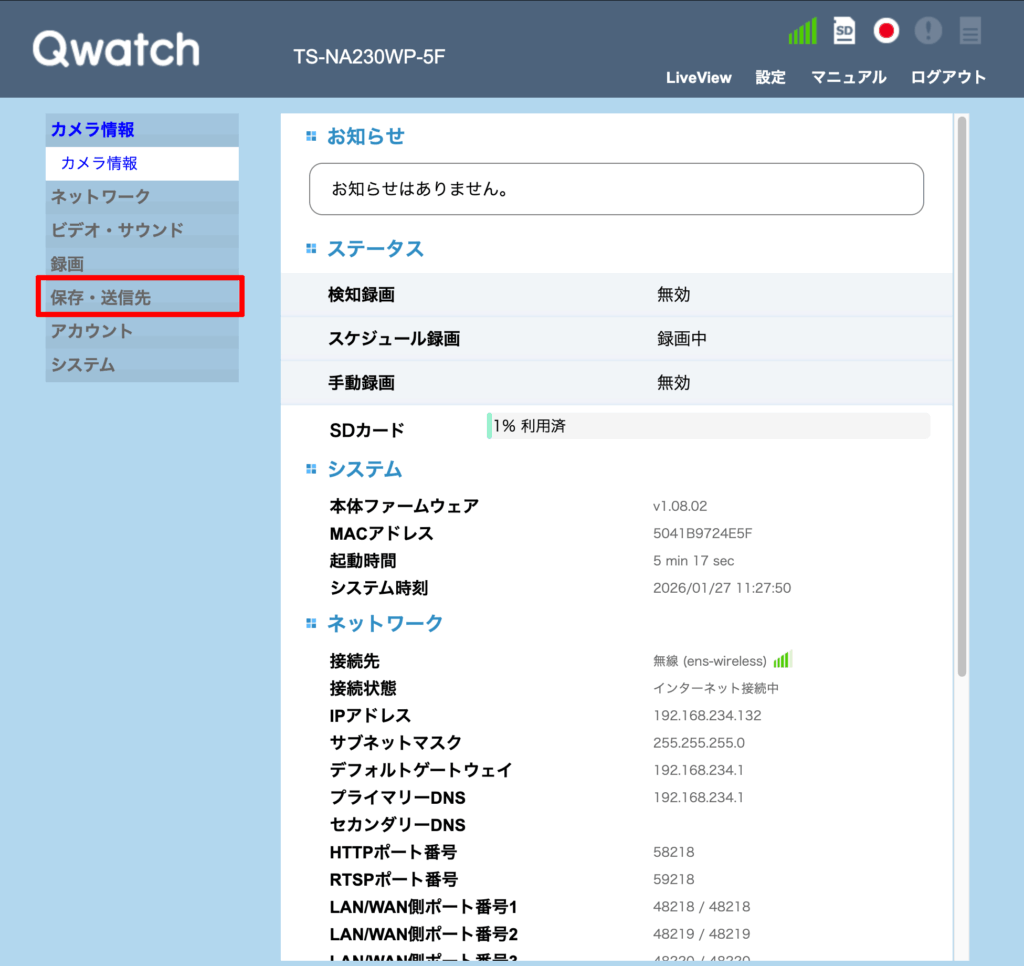This screenshot has width=1024, height=966.
Task: Click the SD card status icon
Action: tap(845, 32)
